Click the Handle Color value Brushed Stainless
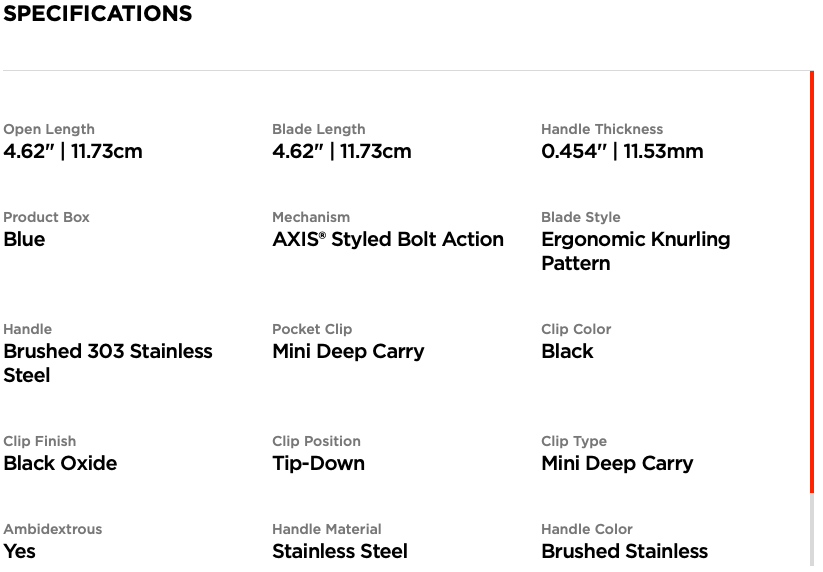This screenshot has width=823, height=572. [x=625, y=552]
